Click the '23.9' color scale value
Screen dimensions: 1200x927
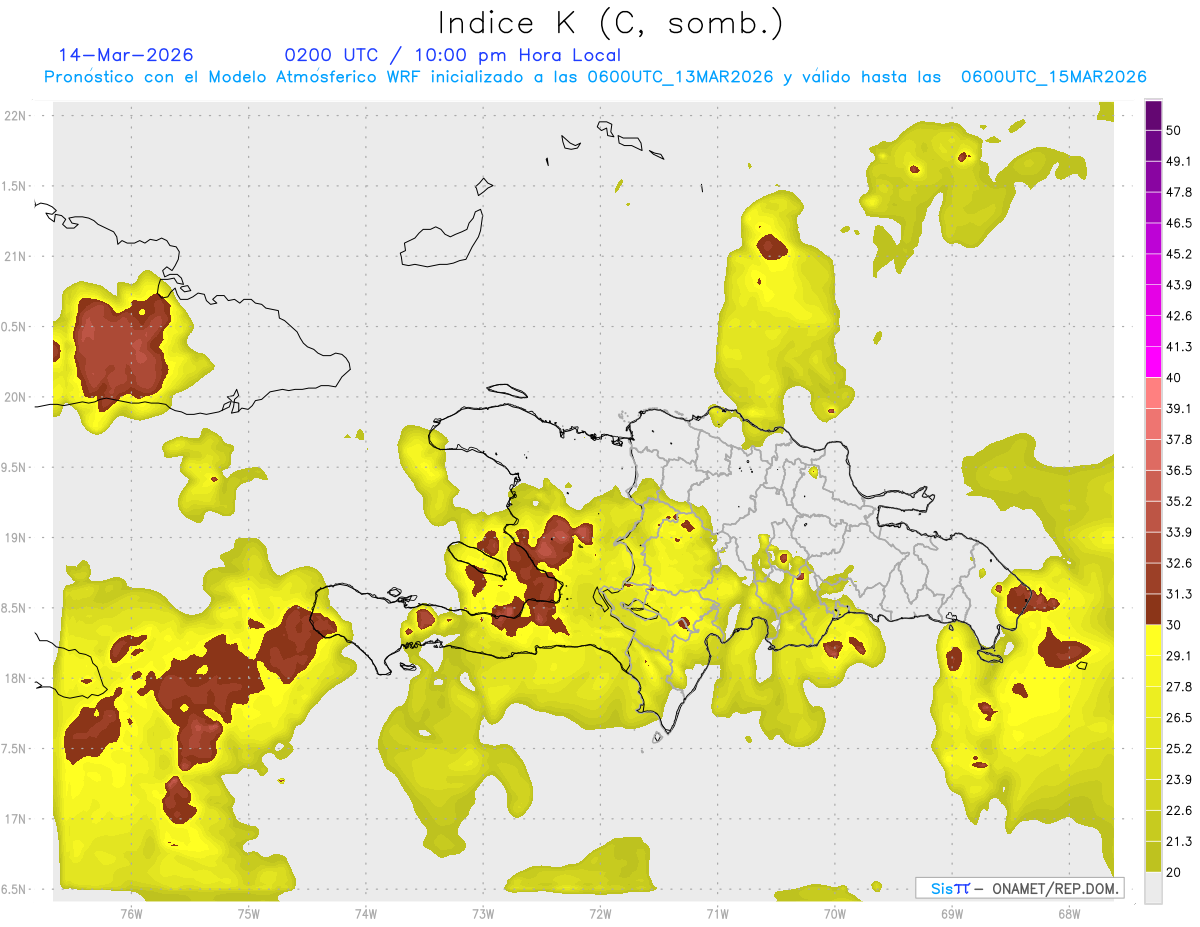1179,780
